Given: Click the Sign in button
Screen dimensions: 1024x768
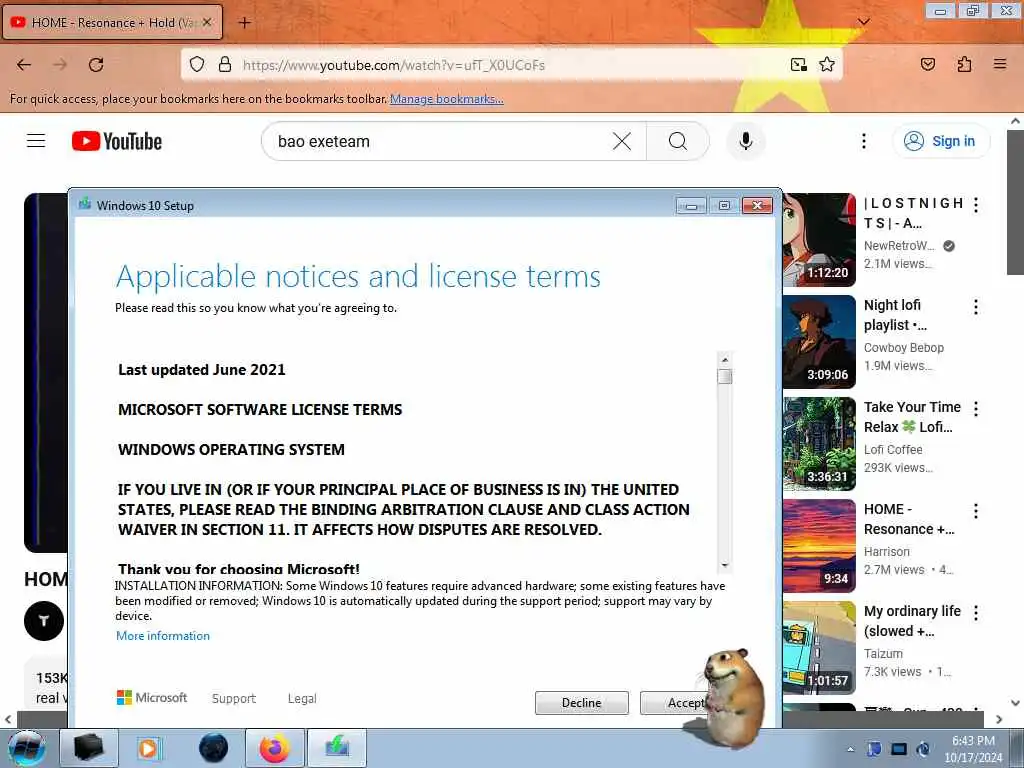Looking at the screenshot, I should 941,141.
